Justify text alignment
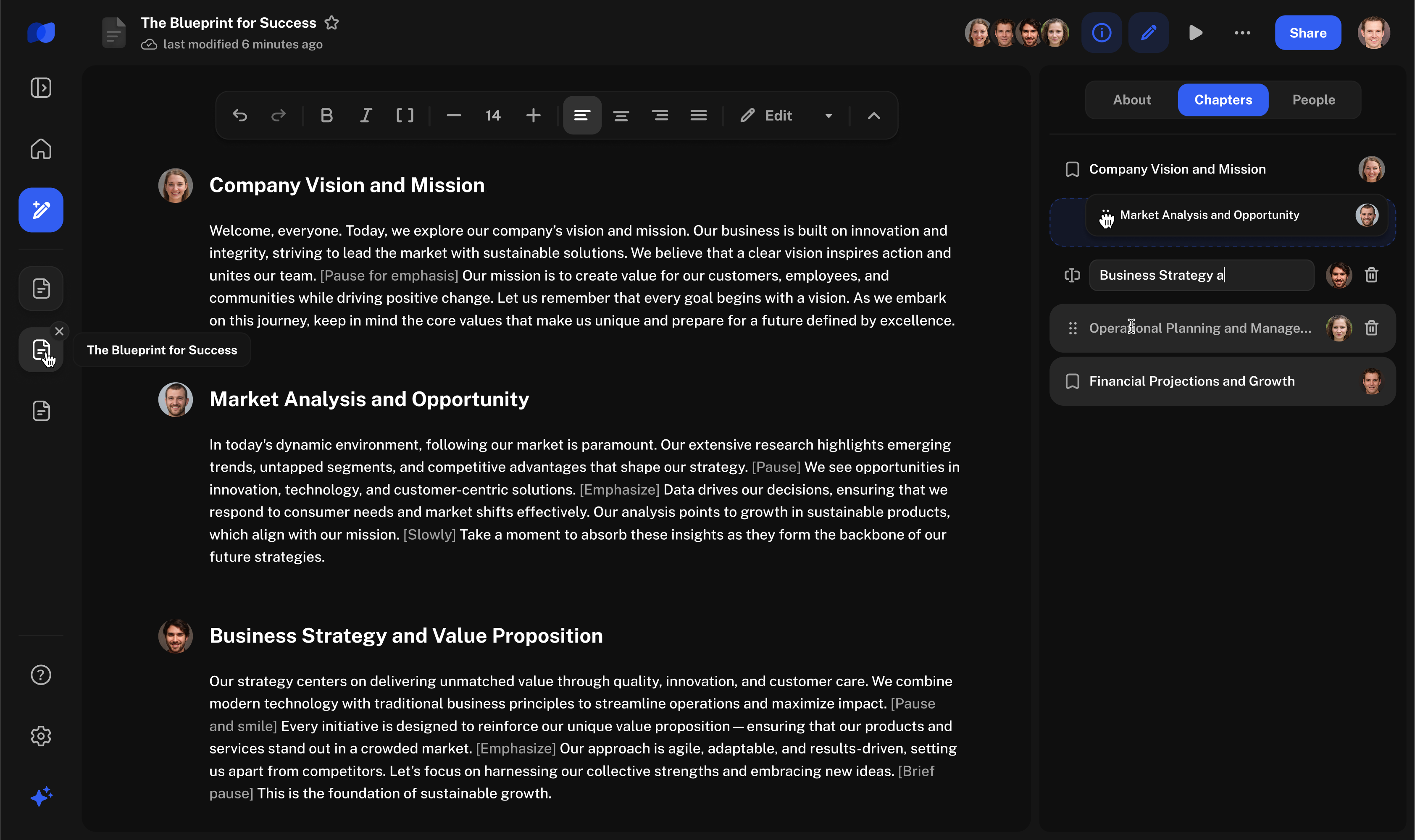The image size is (1415, 840). click(x=699, y=115)
